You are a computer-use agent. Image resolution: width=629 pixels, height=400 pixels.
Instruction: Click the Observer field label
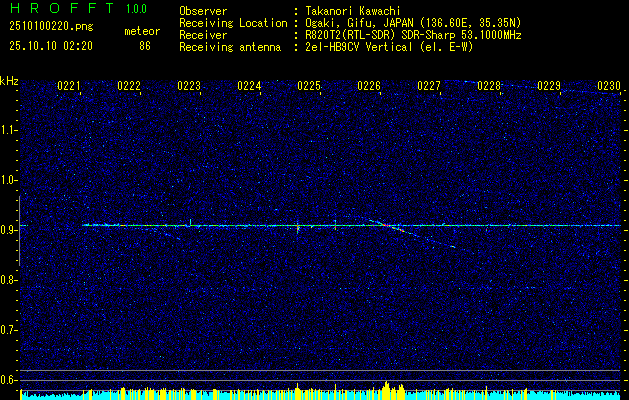pos(203,11)
